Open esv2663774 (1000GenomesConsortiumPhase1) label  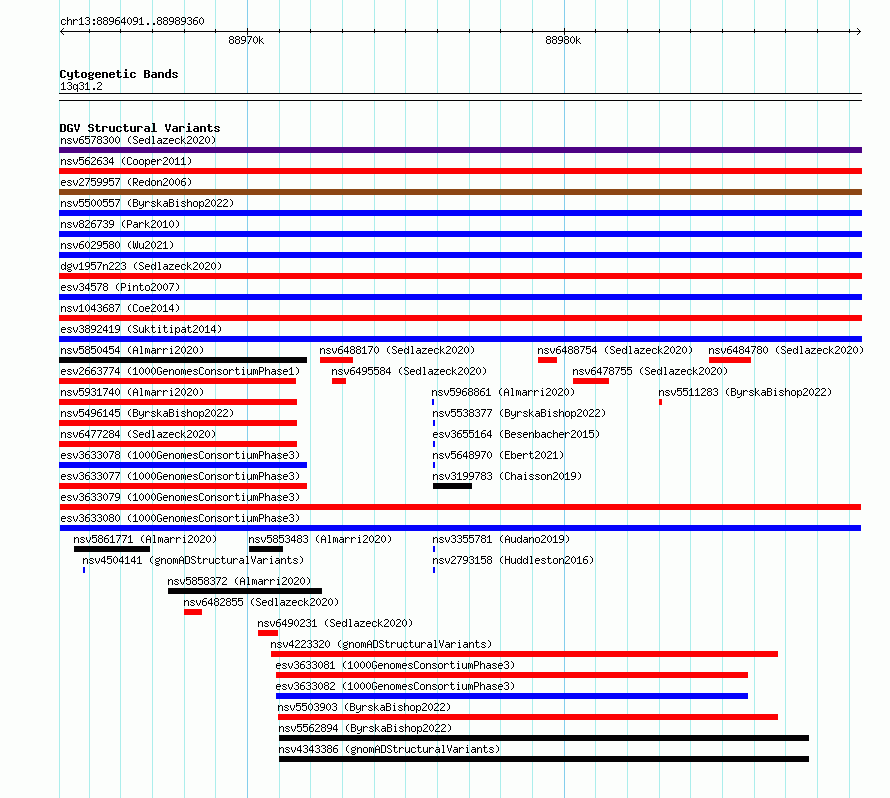(x=180, y=371)
